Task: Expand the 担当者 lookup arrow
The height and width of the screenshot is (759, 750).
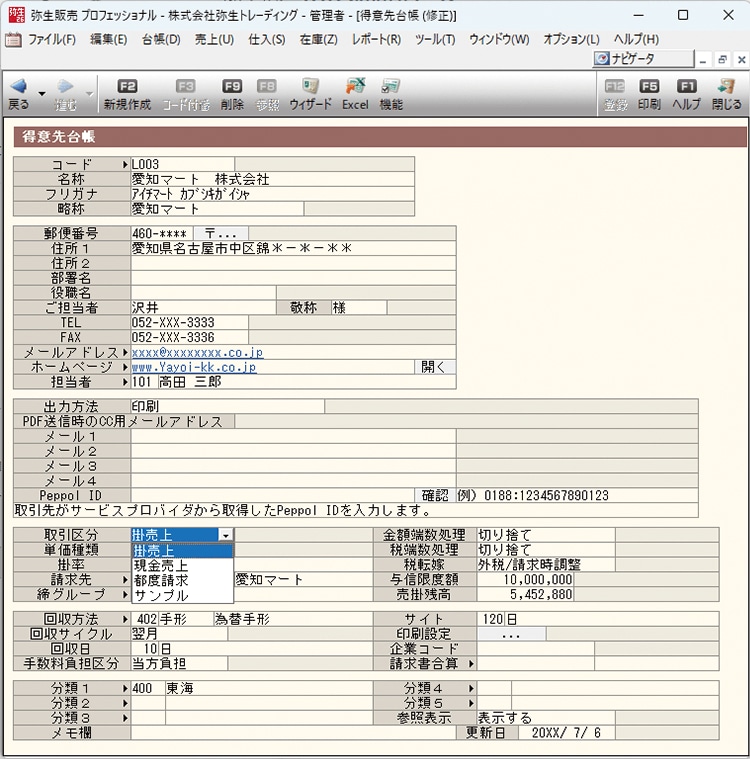Action: (125, 382)
